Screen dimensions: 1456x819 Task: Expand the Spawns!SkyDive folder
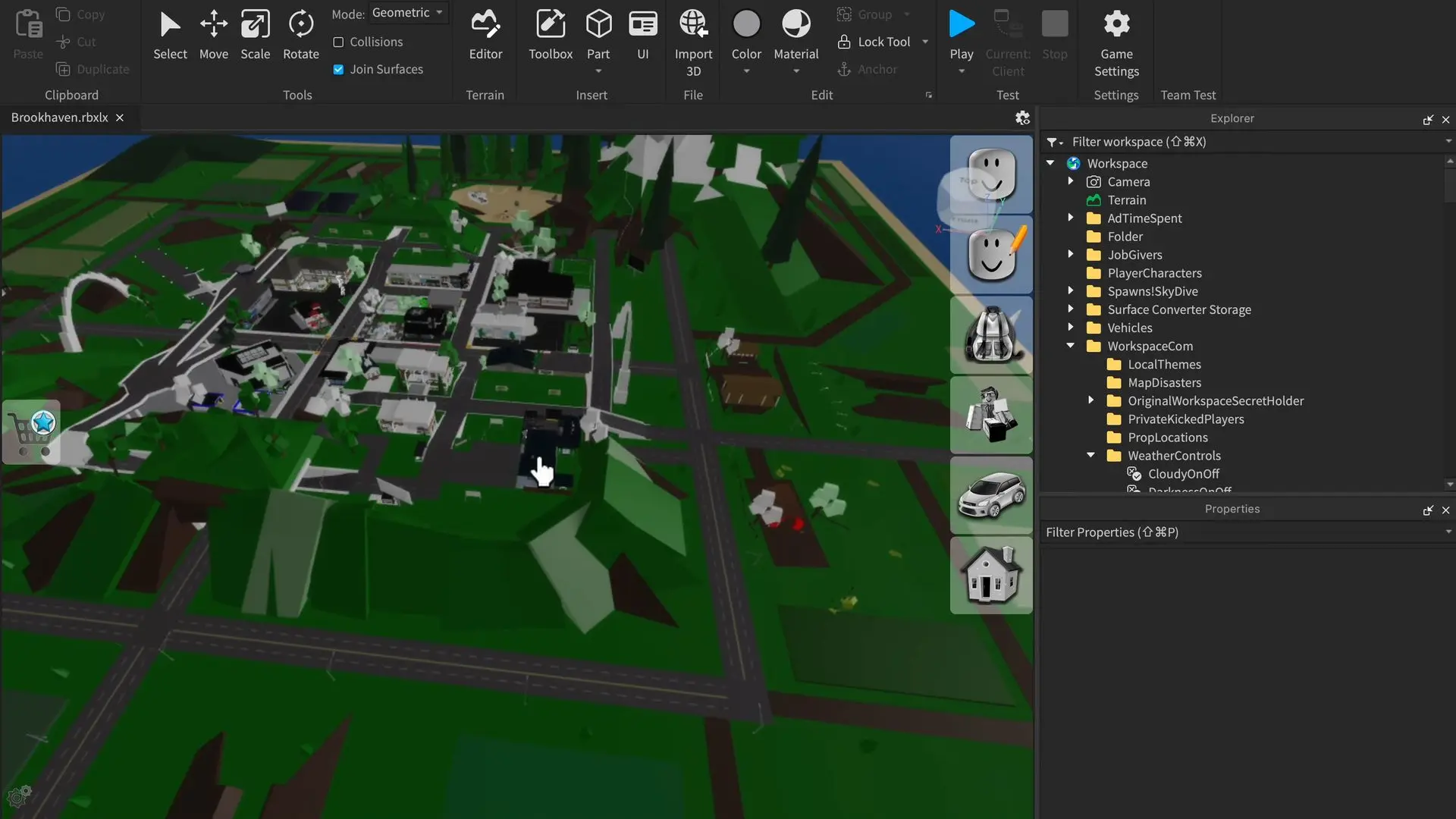(x=1071, y=290)
